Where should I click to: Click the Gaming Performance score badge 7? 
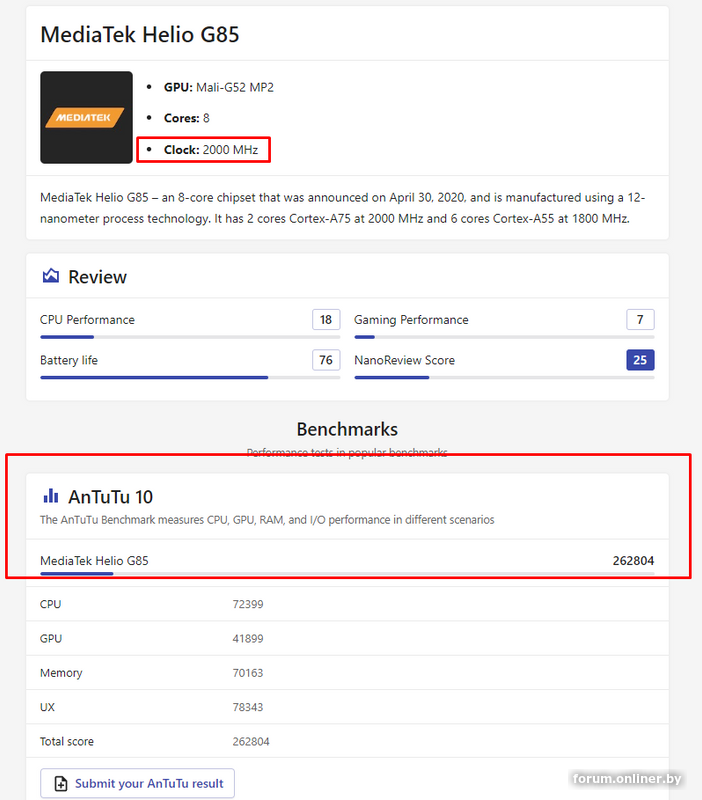pyautogui.click(x=640, y=320)
